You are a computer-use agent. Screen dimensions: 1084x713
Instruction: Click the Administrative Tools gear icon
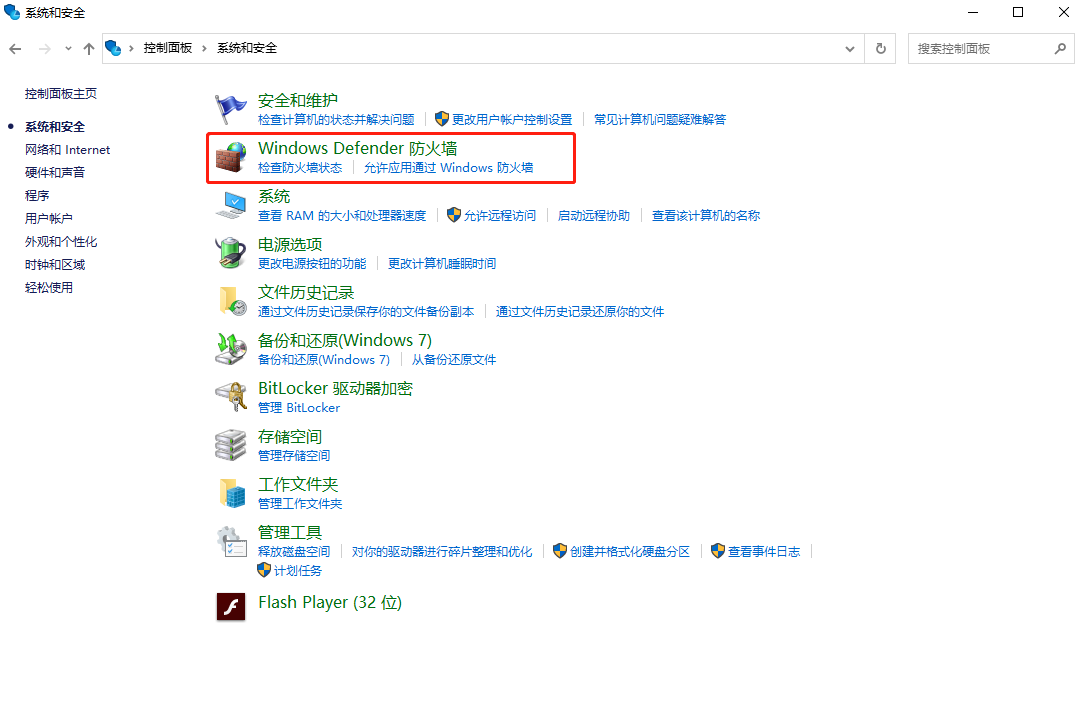(x=231, y=541)
